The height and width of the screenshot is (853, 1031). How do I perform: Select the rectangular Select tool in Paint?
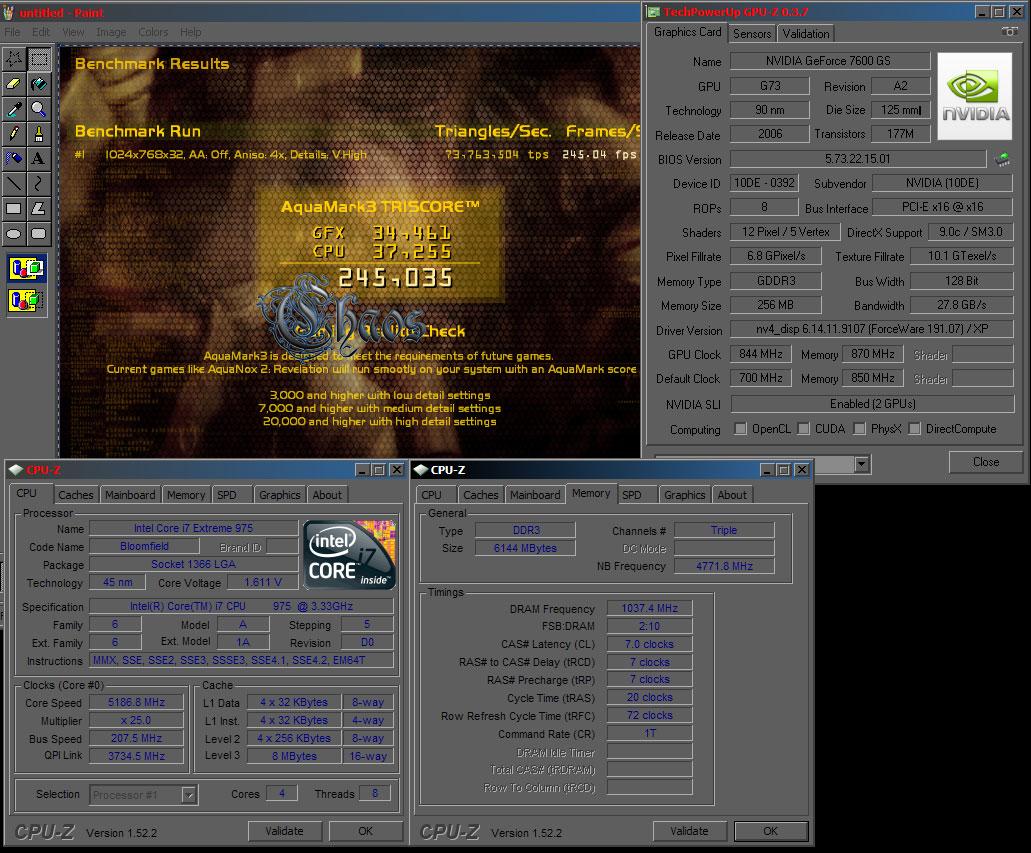click(x=39, y=59)
